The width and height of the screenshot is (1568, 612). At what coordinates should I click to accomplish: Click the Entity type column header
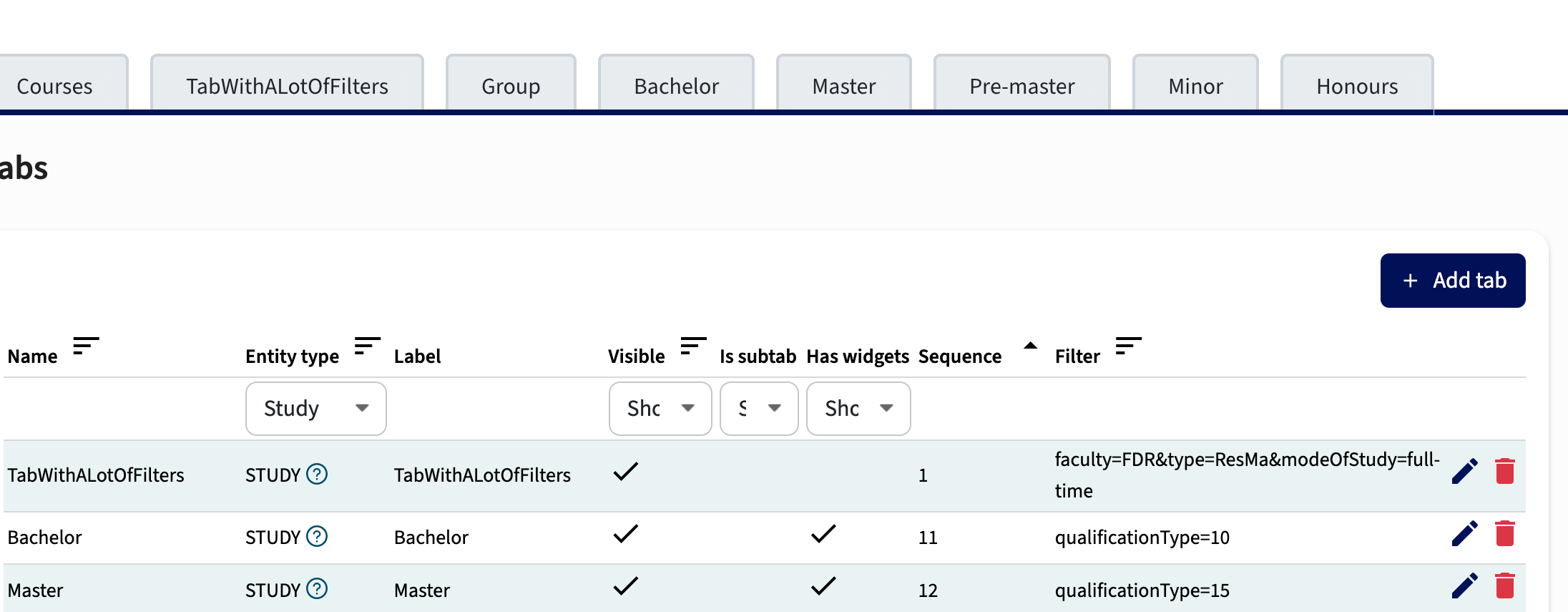point(292,356)
